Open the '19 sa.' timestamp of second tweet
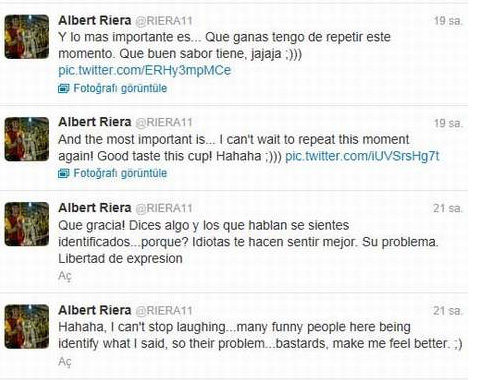Screen dimensions: 478x380 (448, 123)
